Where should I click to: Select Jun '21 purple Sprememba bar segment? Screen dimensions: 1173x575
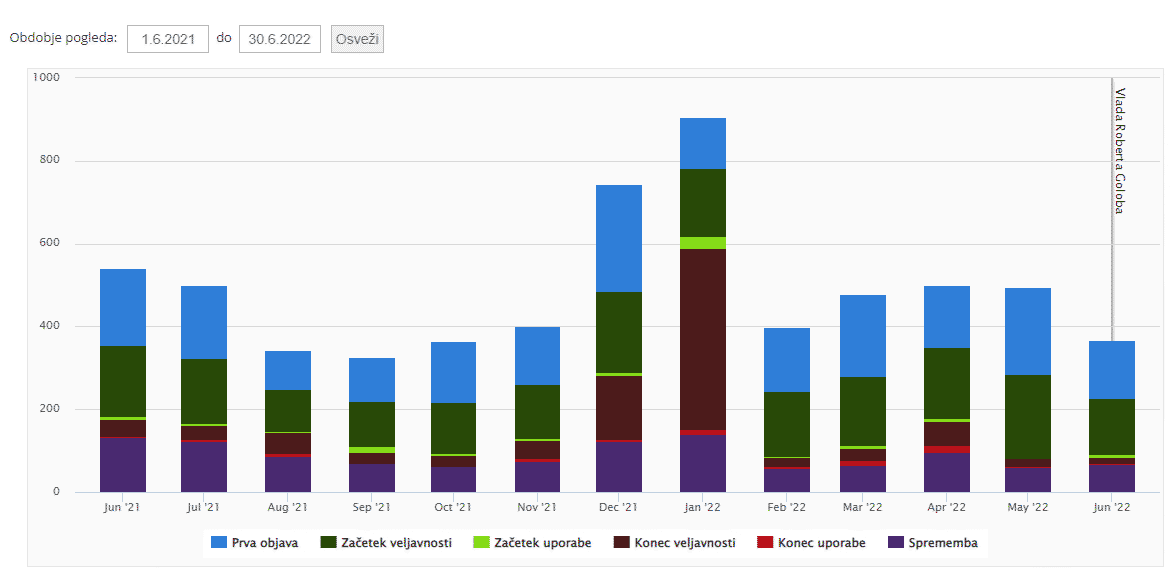(123, 464)
